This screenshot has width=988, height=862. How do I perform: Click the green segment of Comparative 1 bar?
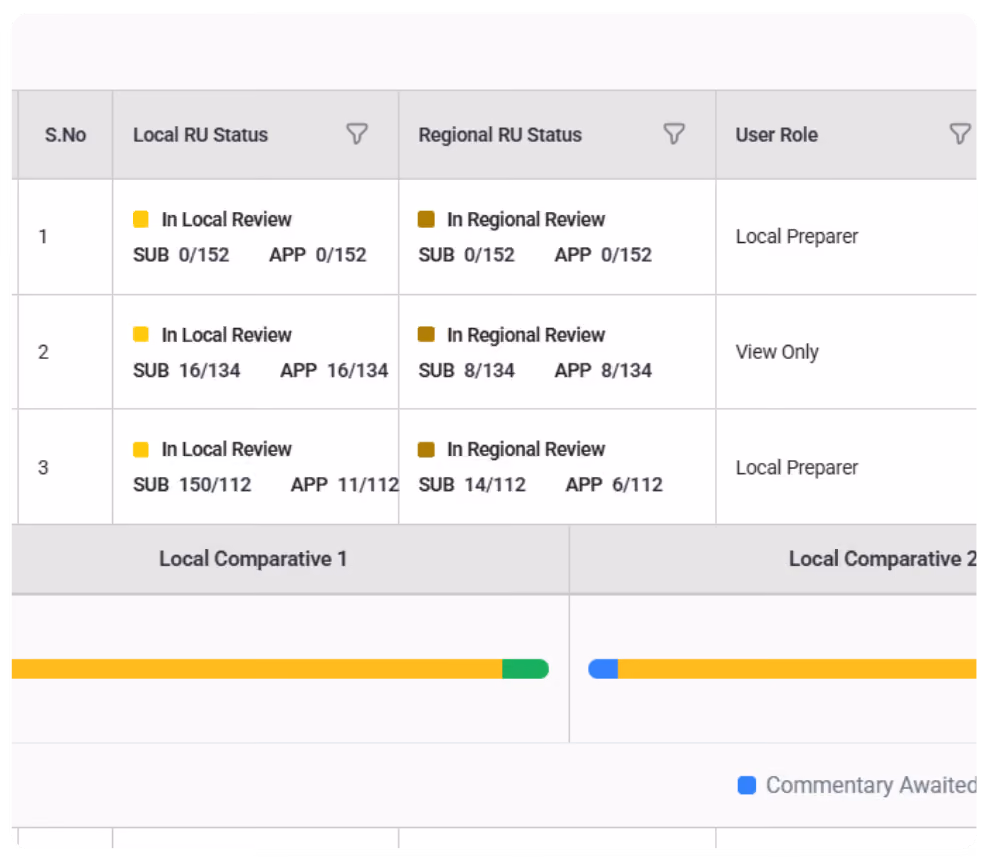[x=526, y=669]
